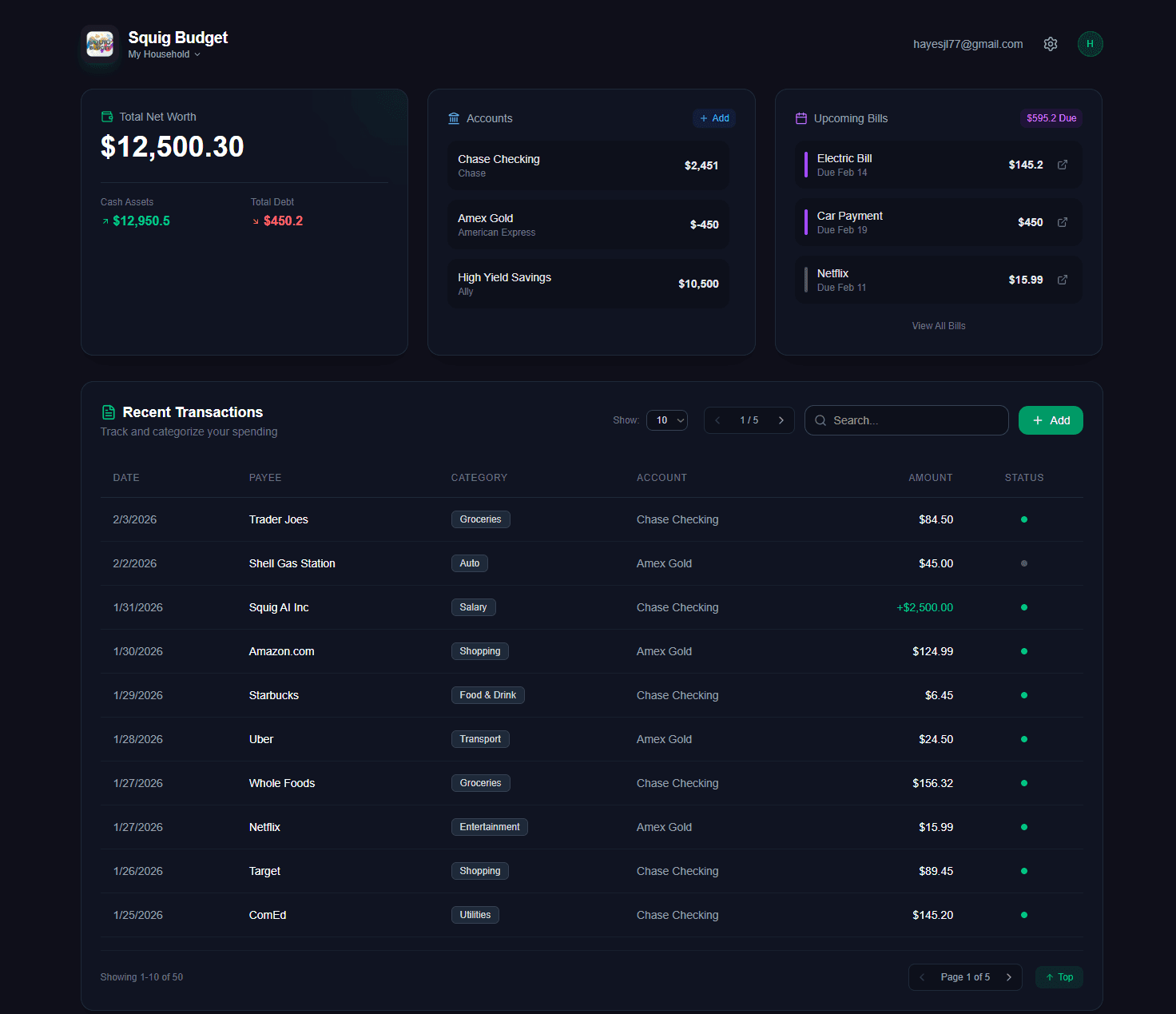Click next arrow beside Page 1 of 5

click(1009, 977)
